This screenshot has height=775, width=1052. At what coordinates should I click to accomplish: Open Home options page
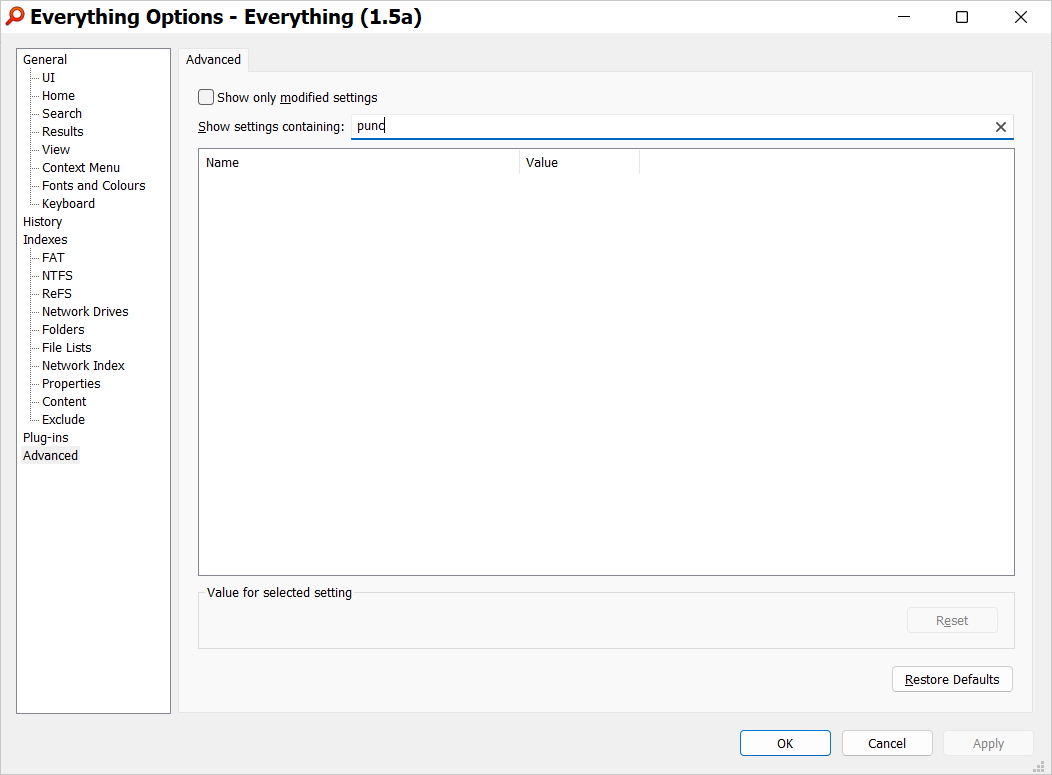click(58, 96)
